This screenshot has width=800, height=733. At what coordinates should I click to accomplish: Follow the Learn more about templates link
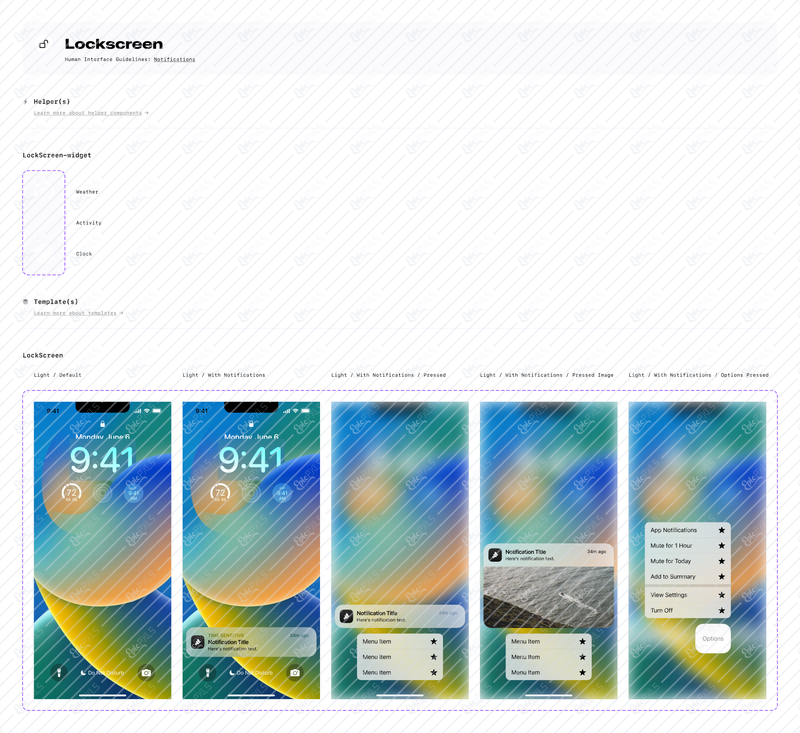click(x=75, y=313)
